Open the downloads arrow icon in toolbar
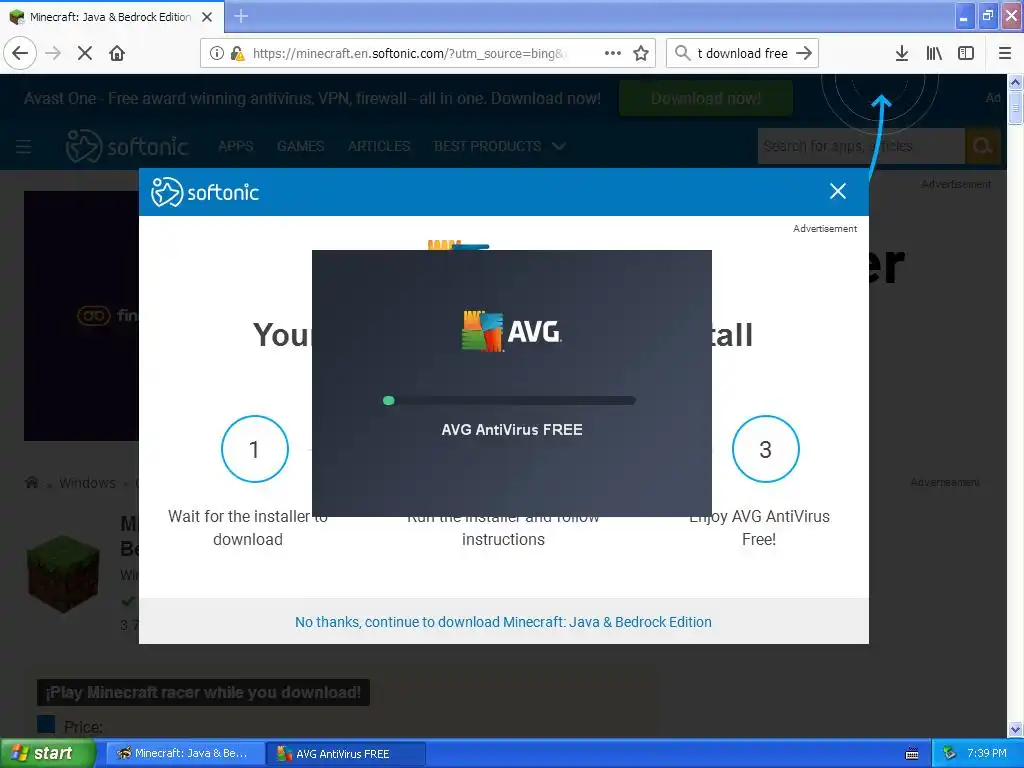 point(902,53)
